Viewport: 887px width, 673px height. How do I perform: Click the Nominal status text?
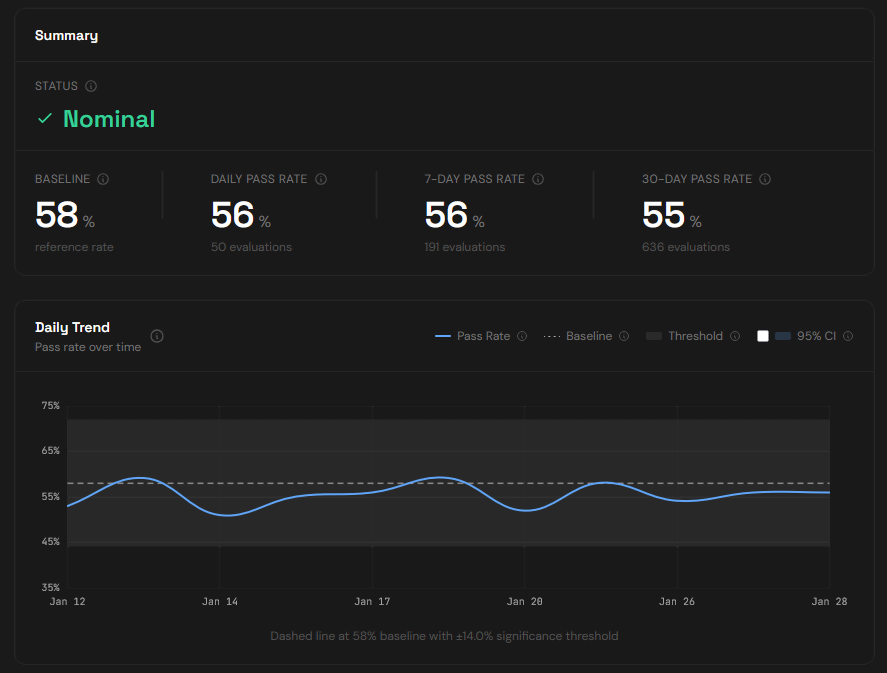coord(109,119)
